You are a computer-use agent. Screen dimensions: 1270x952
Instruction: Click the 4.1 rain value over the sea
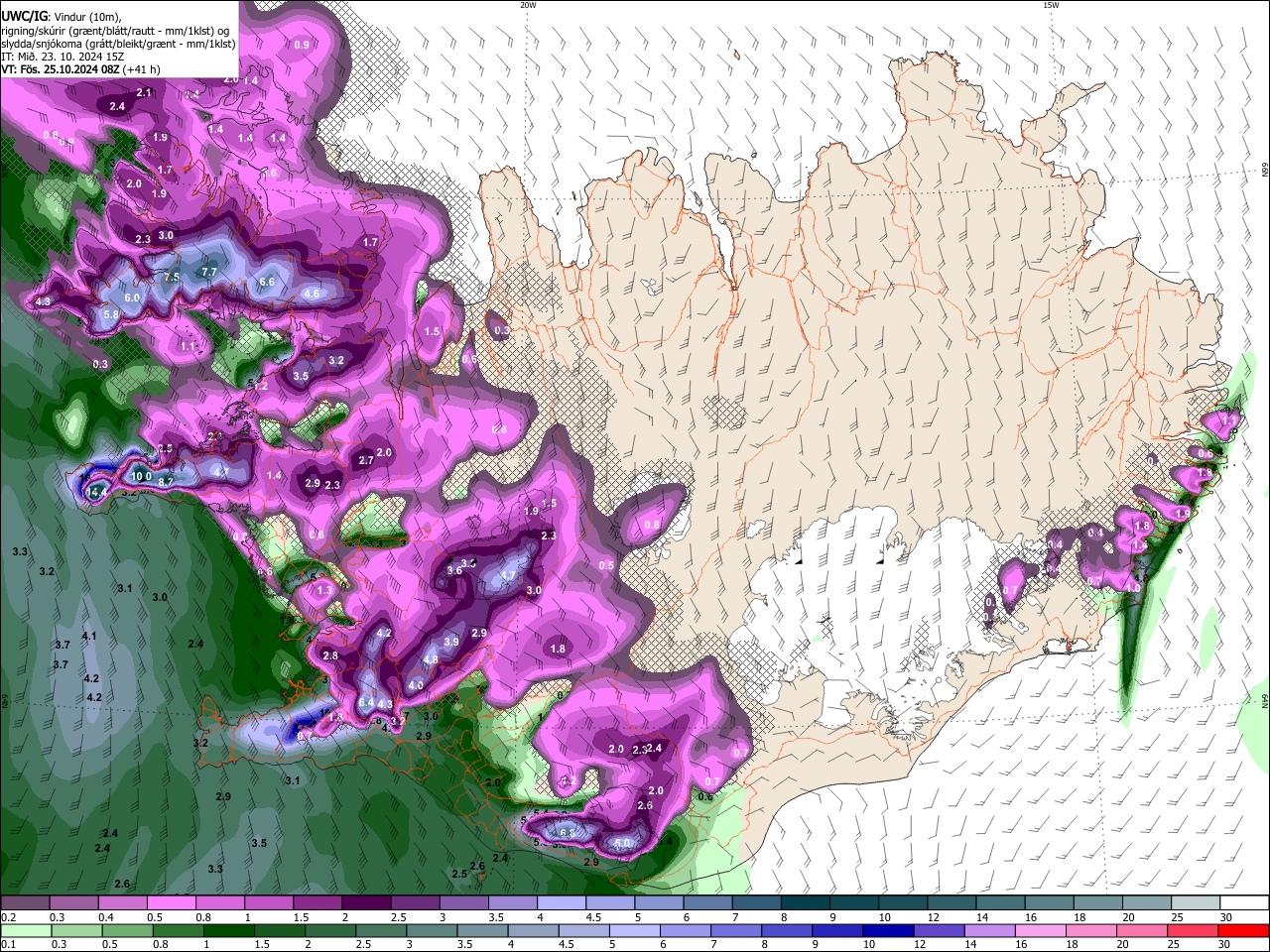tap(89, 636)
